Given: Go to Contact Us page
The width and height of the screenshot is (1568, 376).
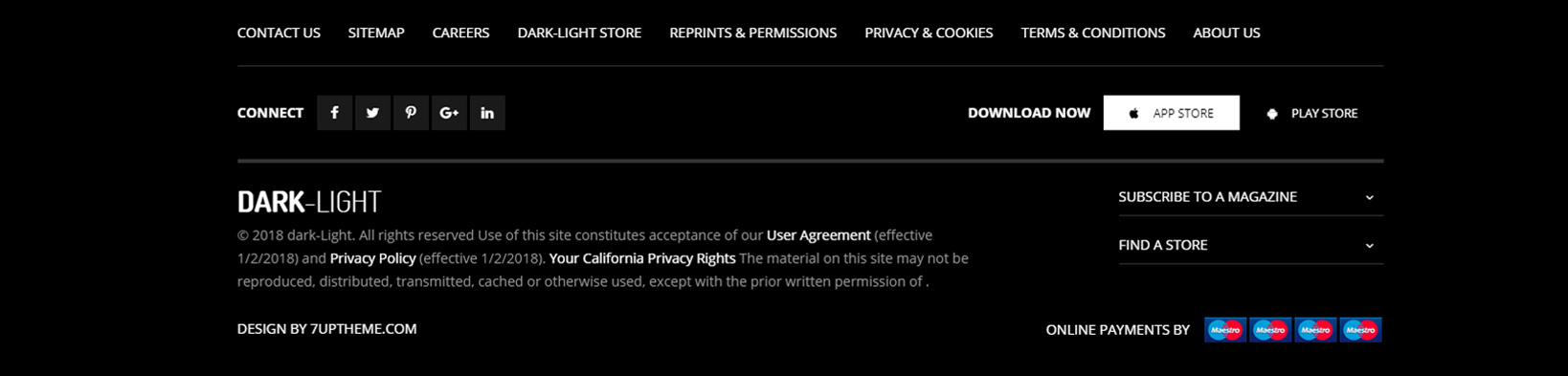Looking at the screenshot, I should pos(279,33).
